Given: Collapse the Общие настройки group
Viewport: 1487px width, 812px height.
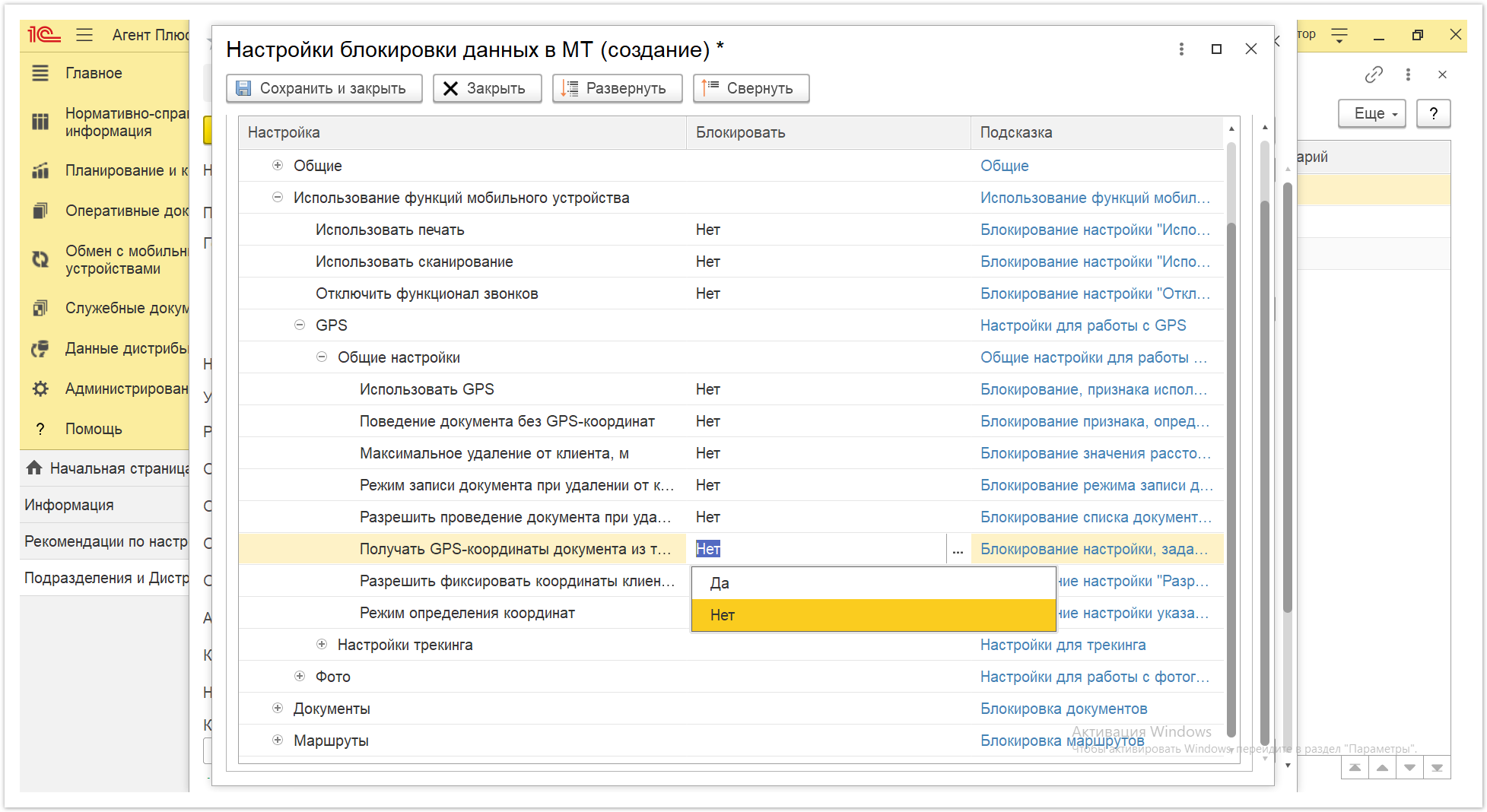Looking at the screenshot, I should point(322,357).
